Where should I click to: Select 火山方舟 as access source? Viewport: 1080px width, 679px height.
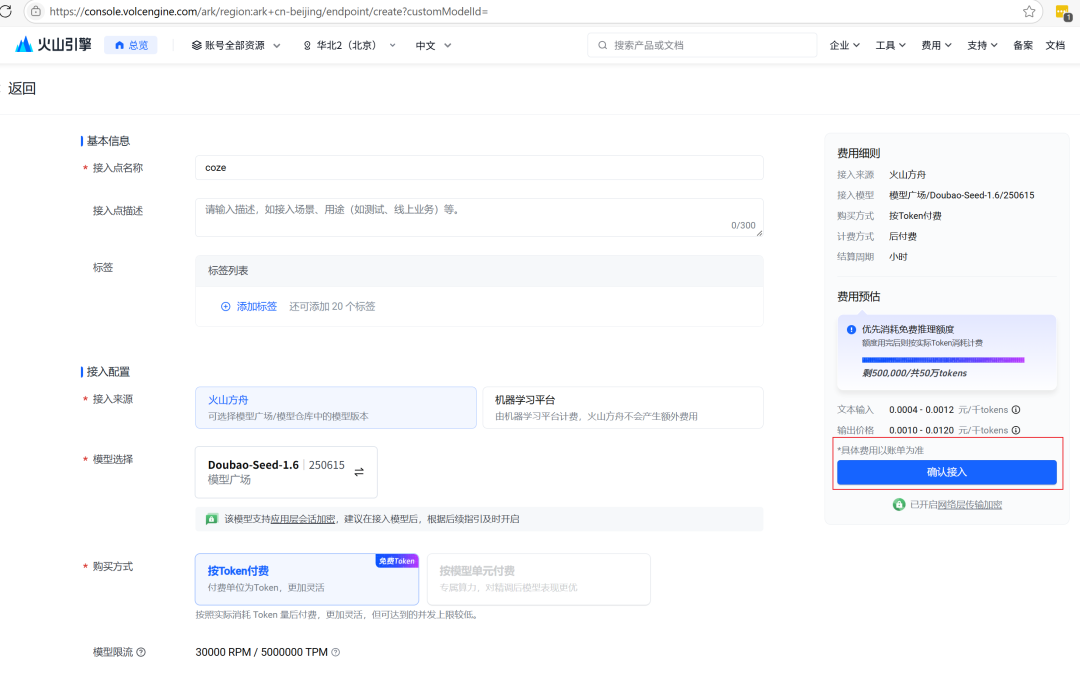click(x=335, y=408)
